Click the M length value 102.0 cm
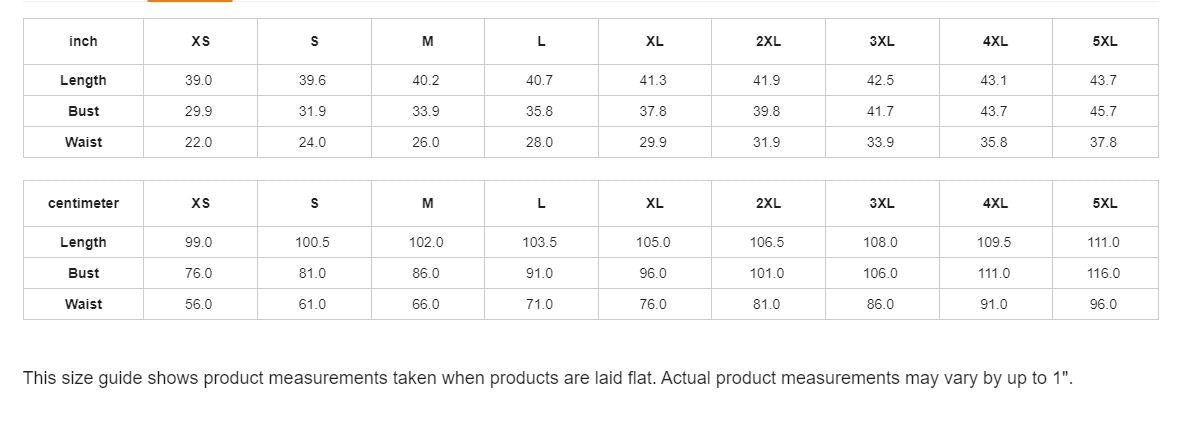 (427, 242)
